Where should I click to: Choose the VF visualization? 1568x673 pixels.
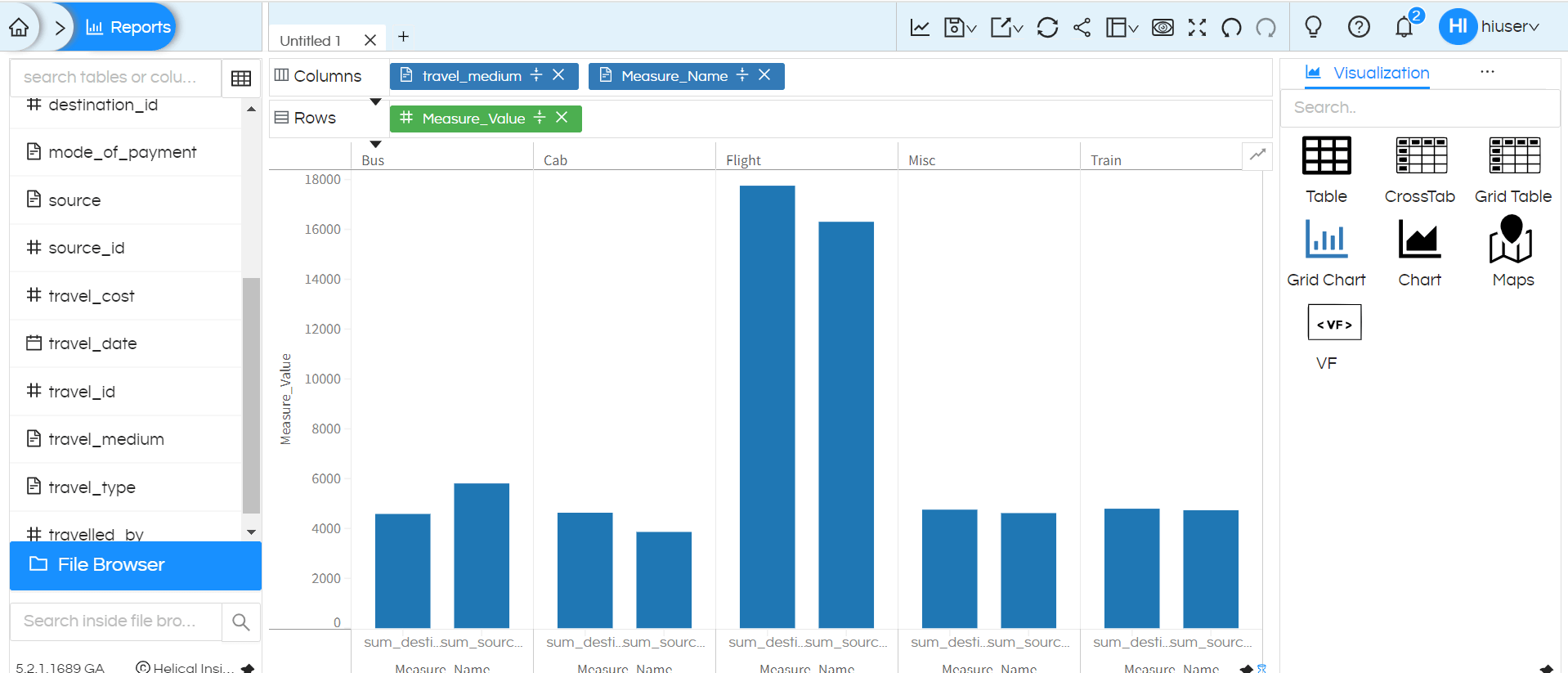pos(1333,337)
